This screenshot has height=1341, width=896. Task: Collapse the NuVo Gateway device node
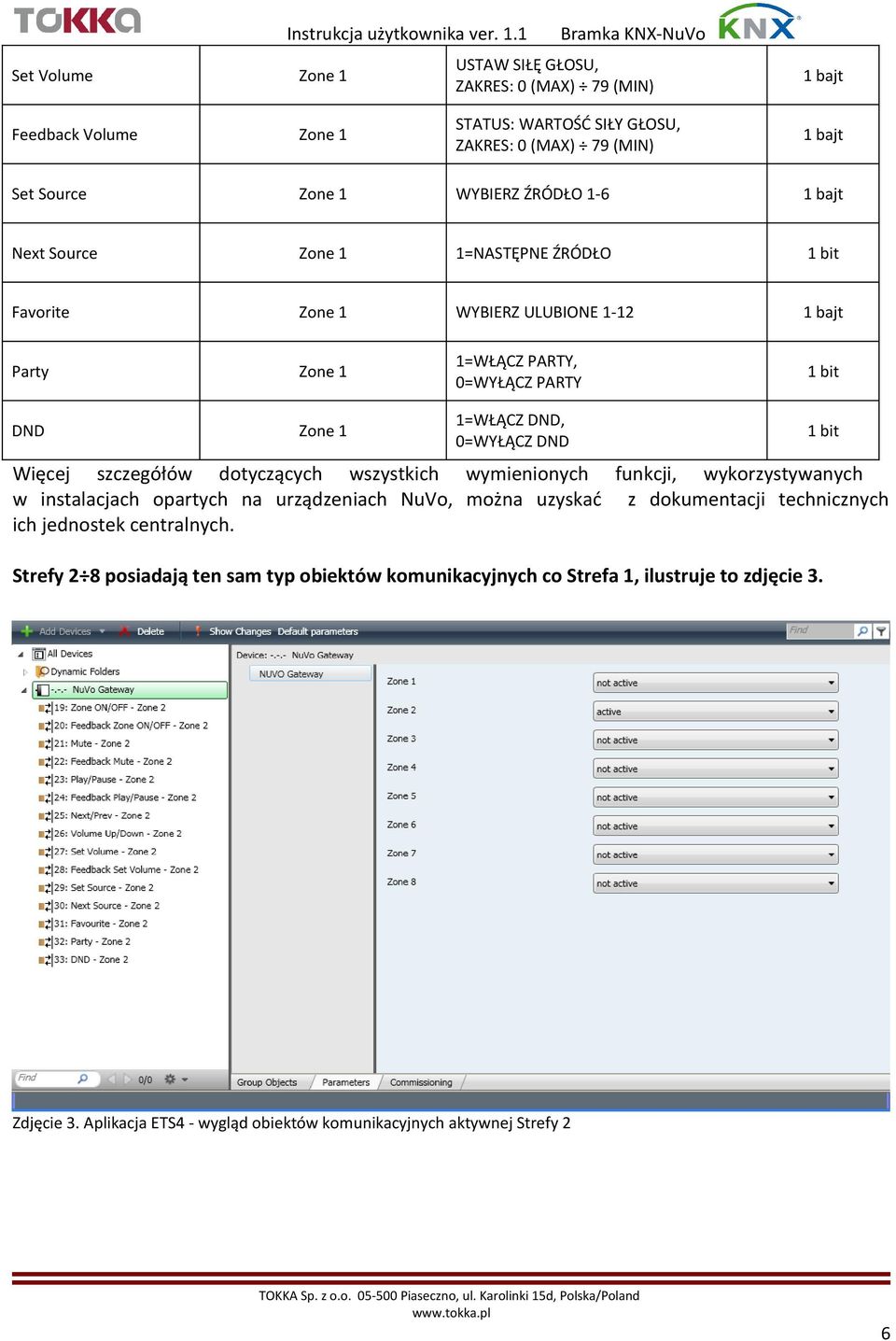[24, 690]
